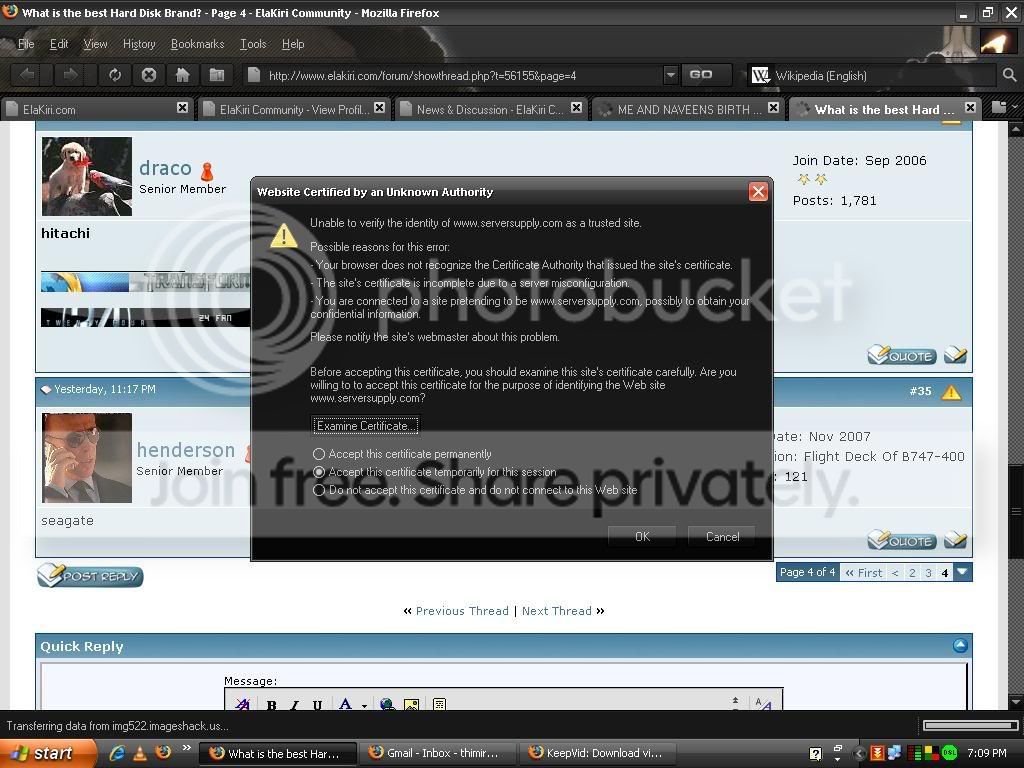Image resolution: width=1024 pixels, height=768 pixels.
Task: Click the Back navigation arrow
Action: (x=27, y=75)
